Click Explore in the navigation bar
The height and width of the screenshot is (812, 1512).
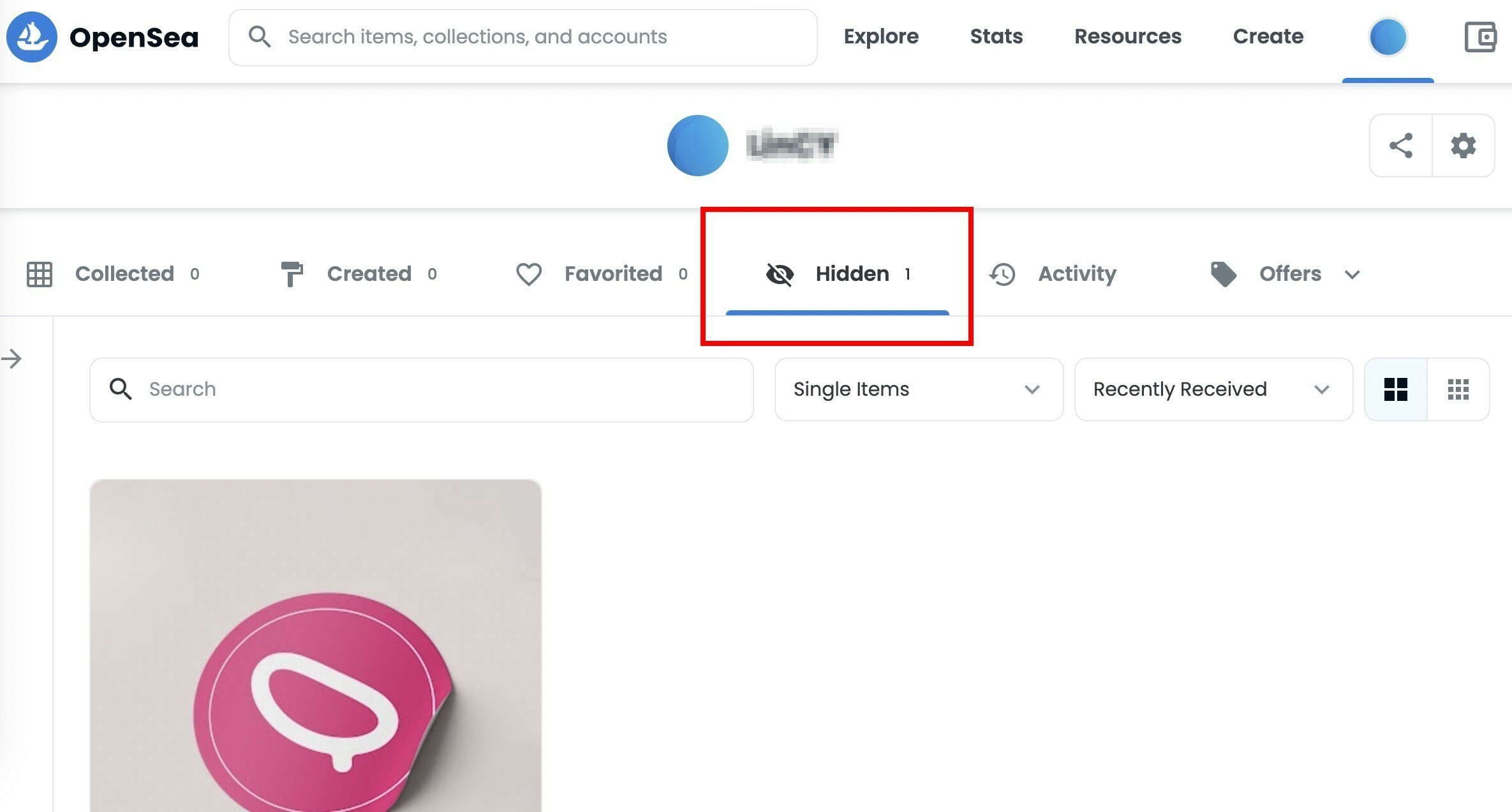(881, 36)
